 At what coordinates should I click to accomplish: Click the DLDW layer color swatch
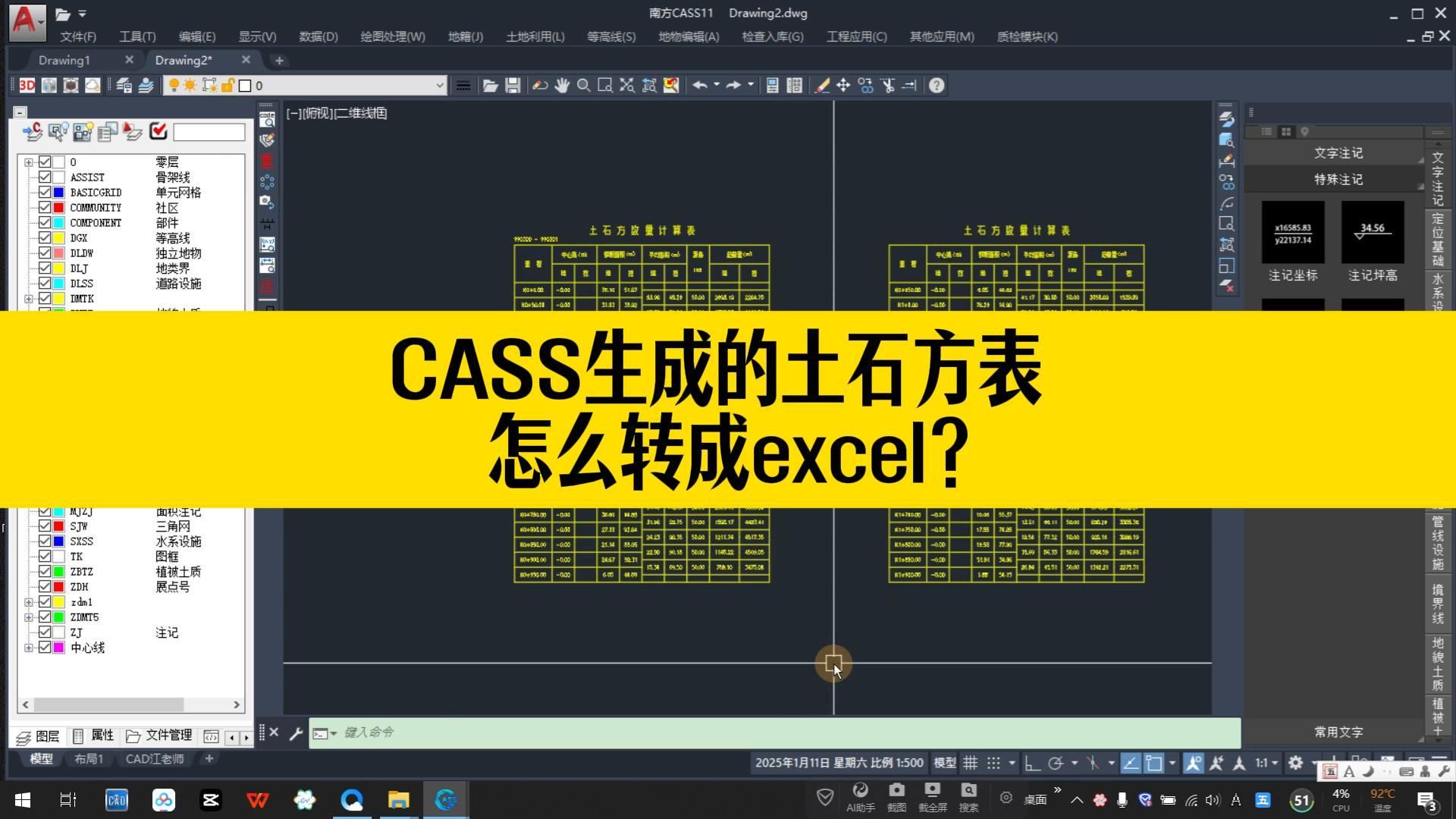click(59, 253)
